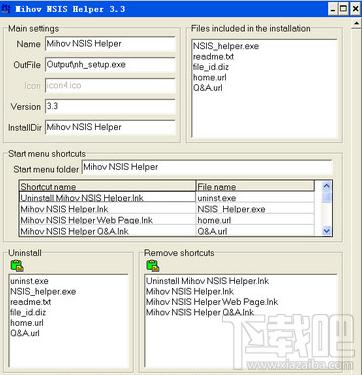Click the shortcuts table scroll up arrow
Viewport: 362px width, 375px height.
pyautogui.click(x=327, y=186)
